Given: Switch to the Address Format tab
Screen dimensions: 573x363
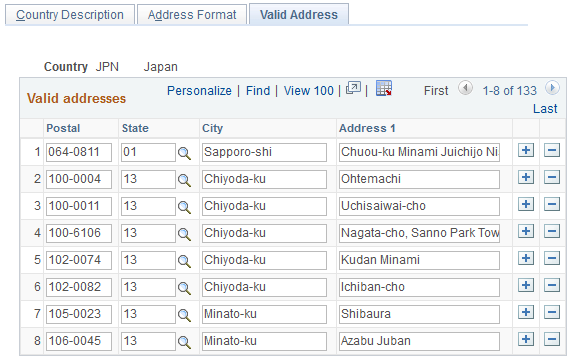Looking at the screenshot, I should pos(192,15).
